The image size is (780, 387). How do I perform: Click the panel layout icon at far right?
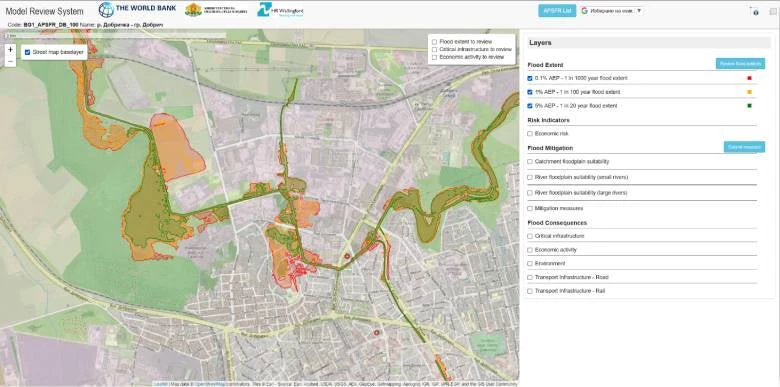point(773,11)
